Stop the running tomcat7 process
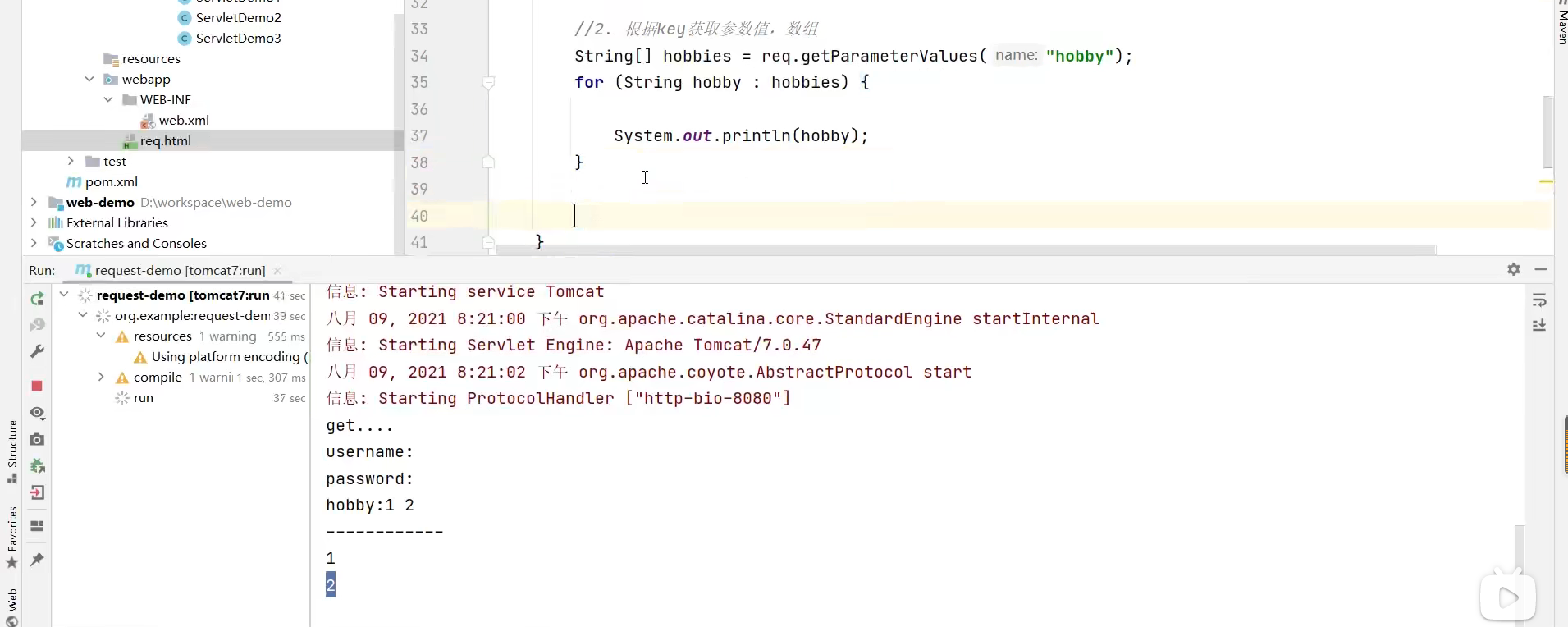Image resolution: width=1568 pixels, height=627 pixels. (37, 386)
